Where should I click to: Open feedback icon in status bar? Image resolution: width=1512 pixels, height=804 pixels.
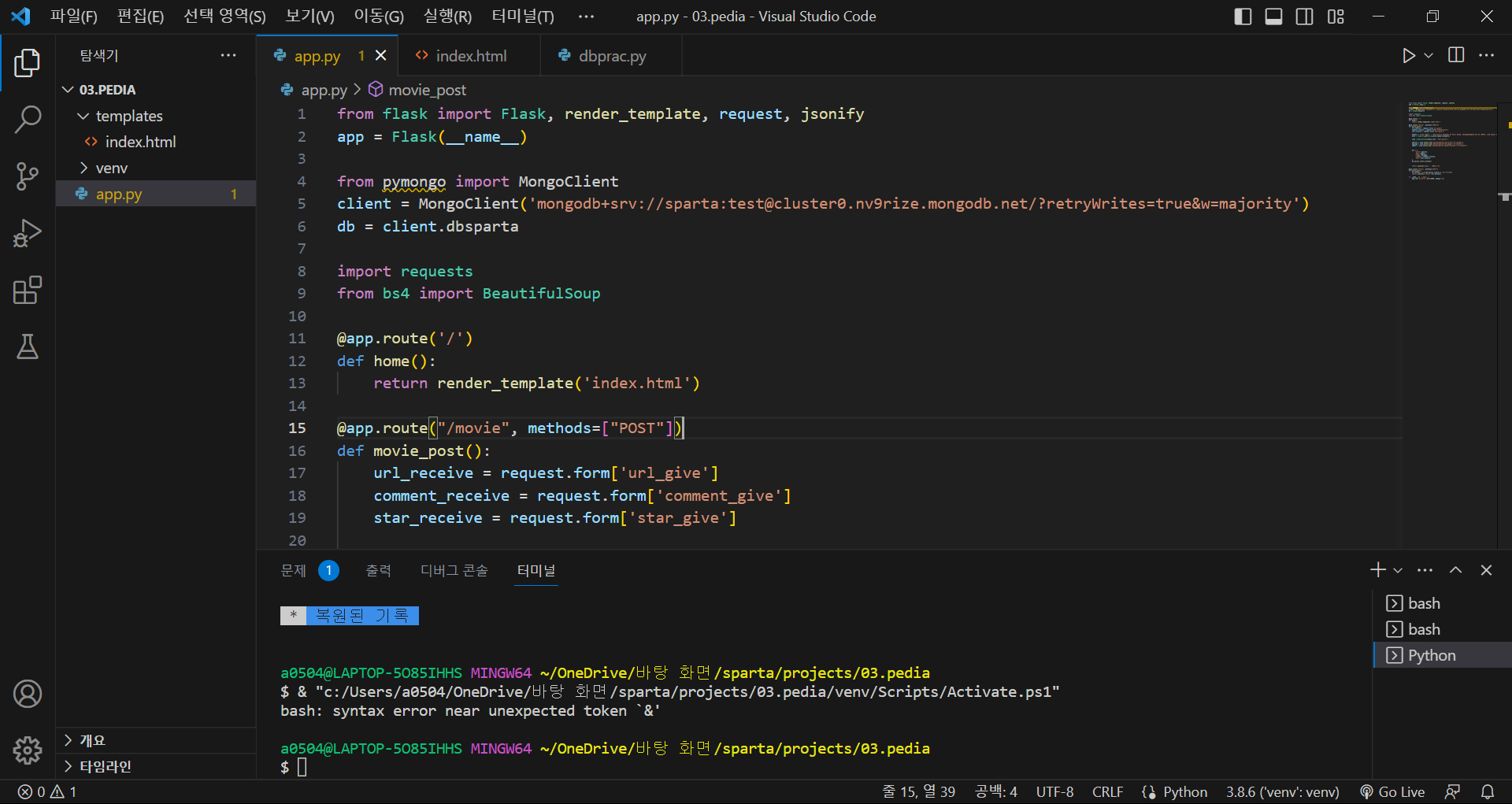[1453, 792]
